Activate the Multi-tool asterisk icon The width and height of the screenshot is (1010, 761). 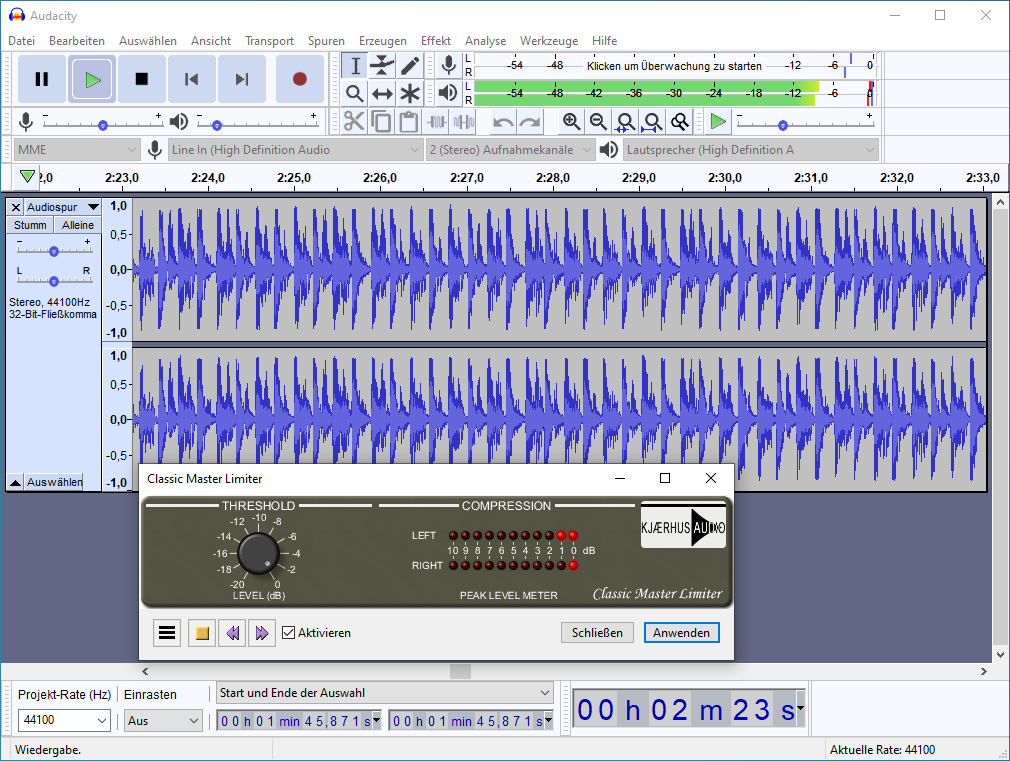[x=410, y=93]
